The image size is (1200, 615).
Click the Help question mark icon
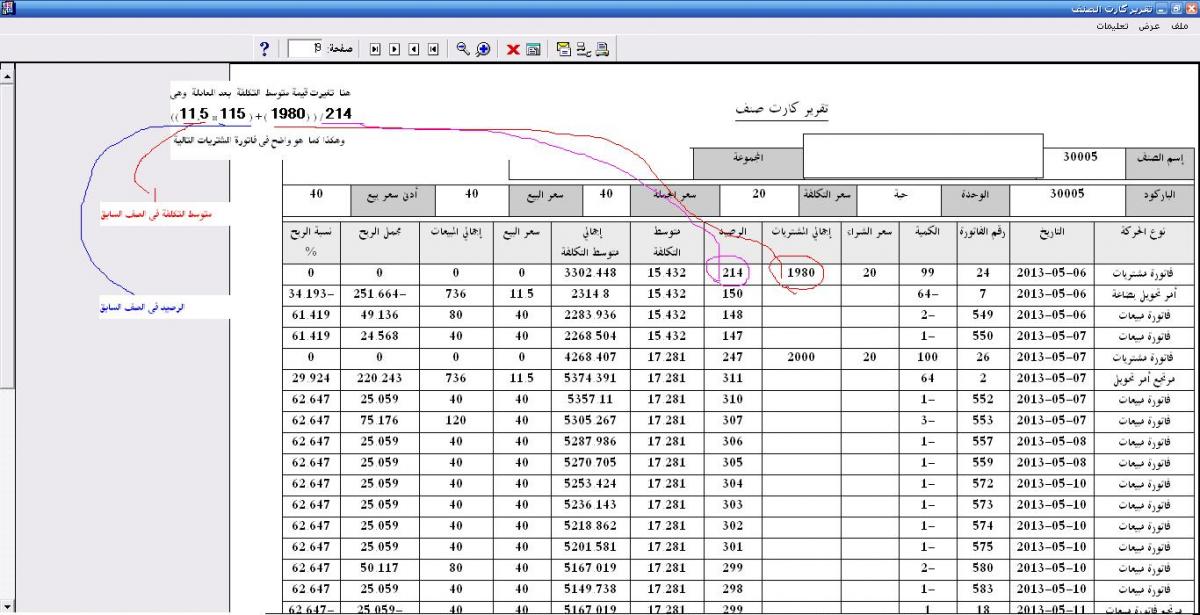(x=265, y=48)
